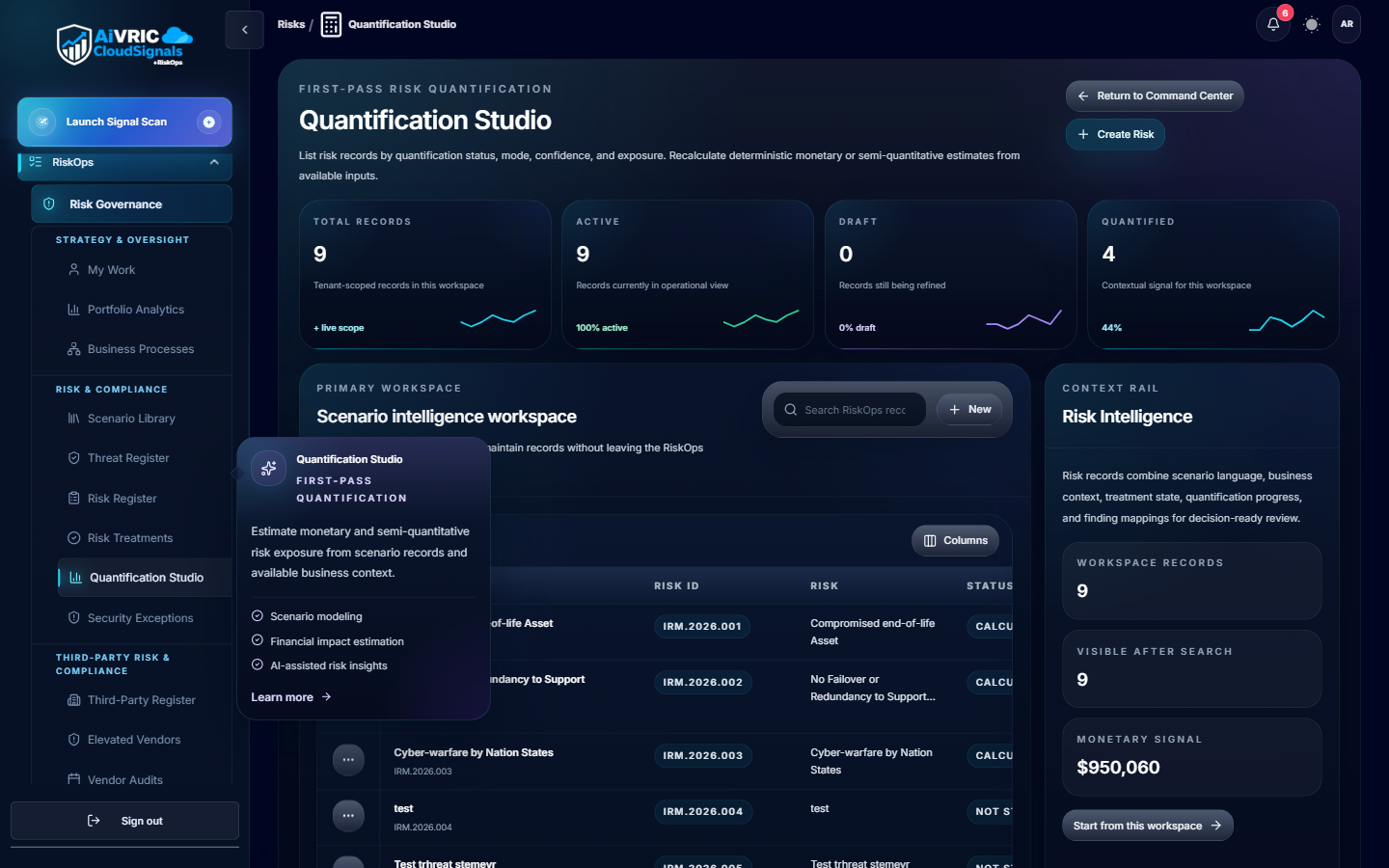
Task: Click the Active records stat card
Action: pos(688,275)
